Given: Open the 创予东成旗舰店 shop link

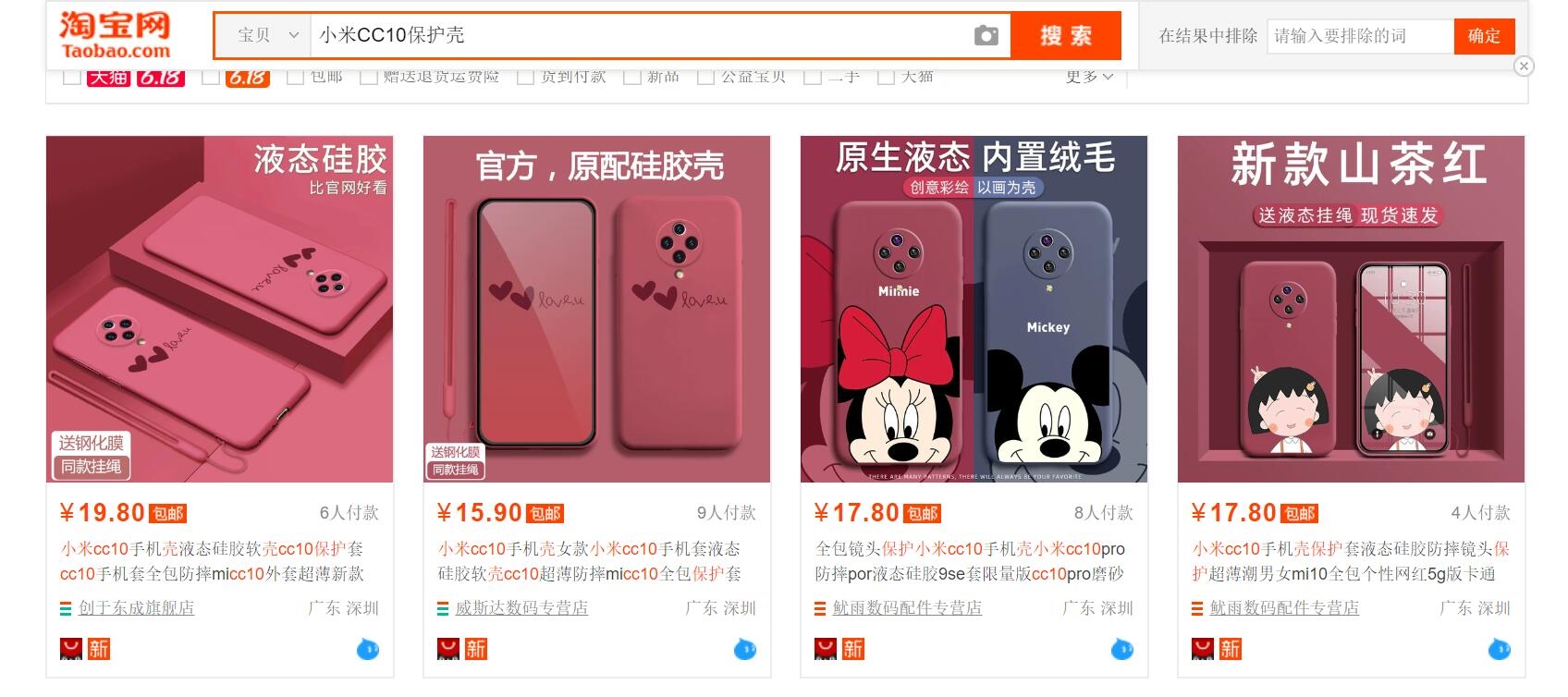Looking at the screenshot, I should 136,608.
